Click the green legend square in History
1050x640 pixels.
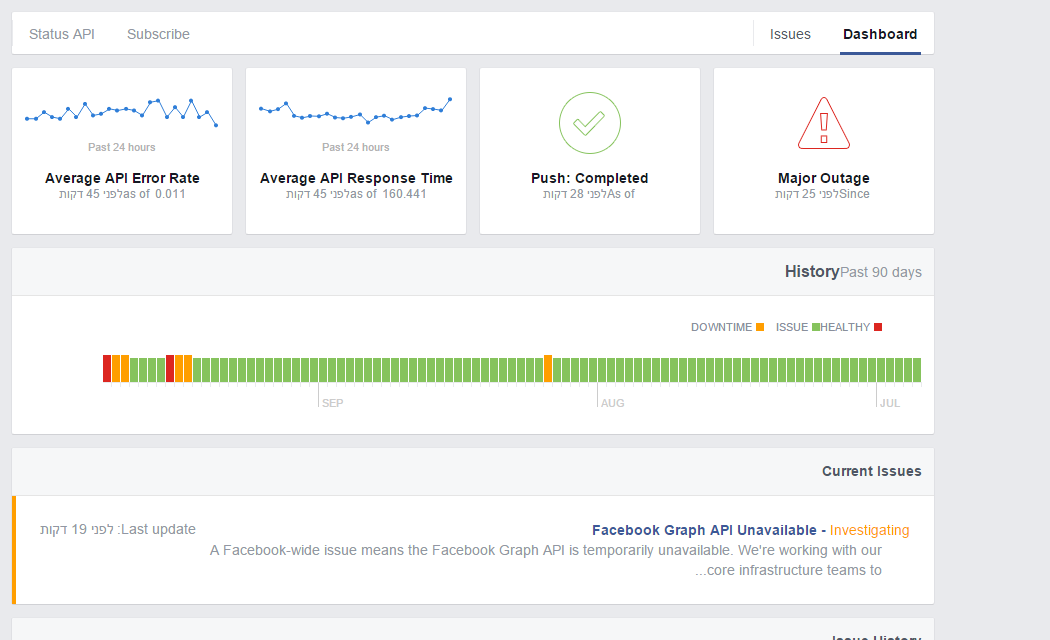pyautogui.click(x=816, y=327)
